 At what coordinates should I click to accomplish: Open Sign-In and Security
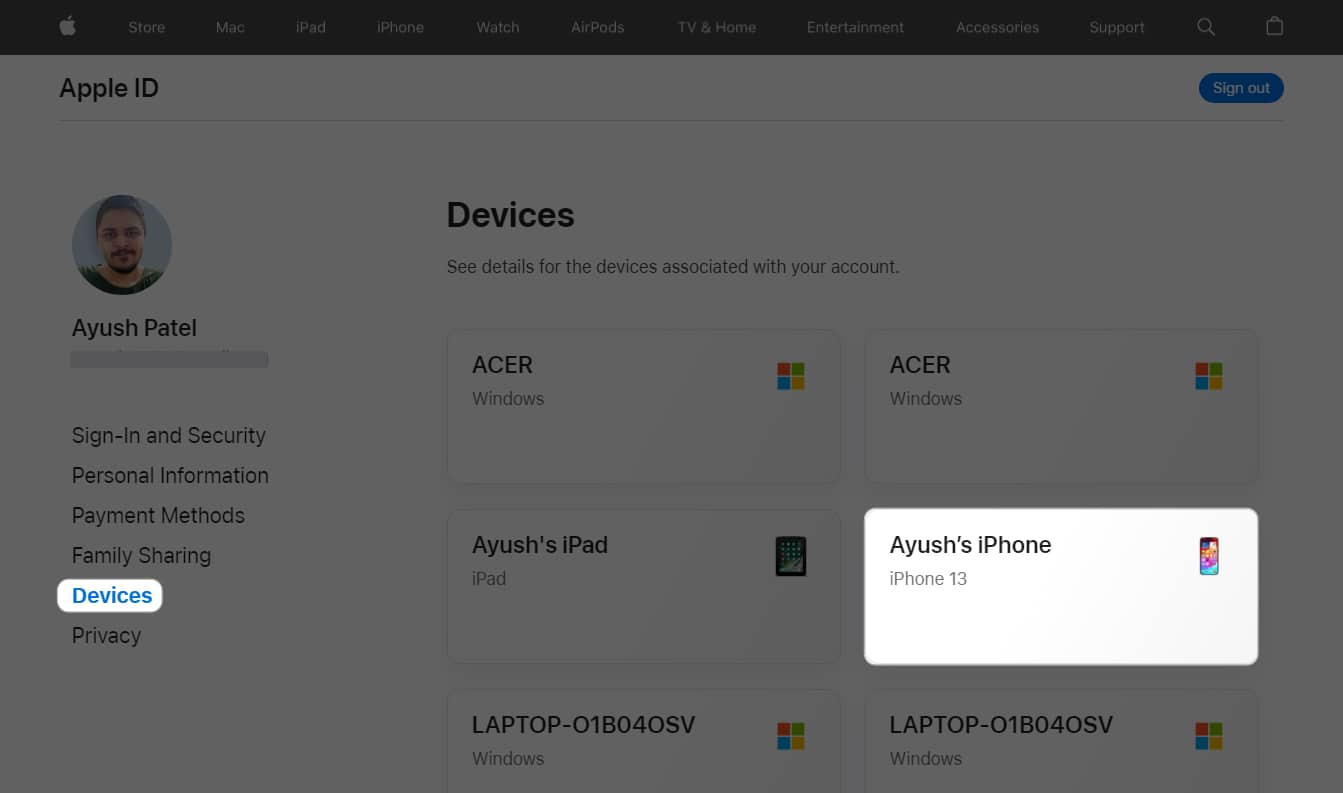[168, 435]
